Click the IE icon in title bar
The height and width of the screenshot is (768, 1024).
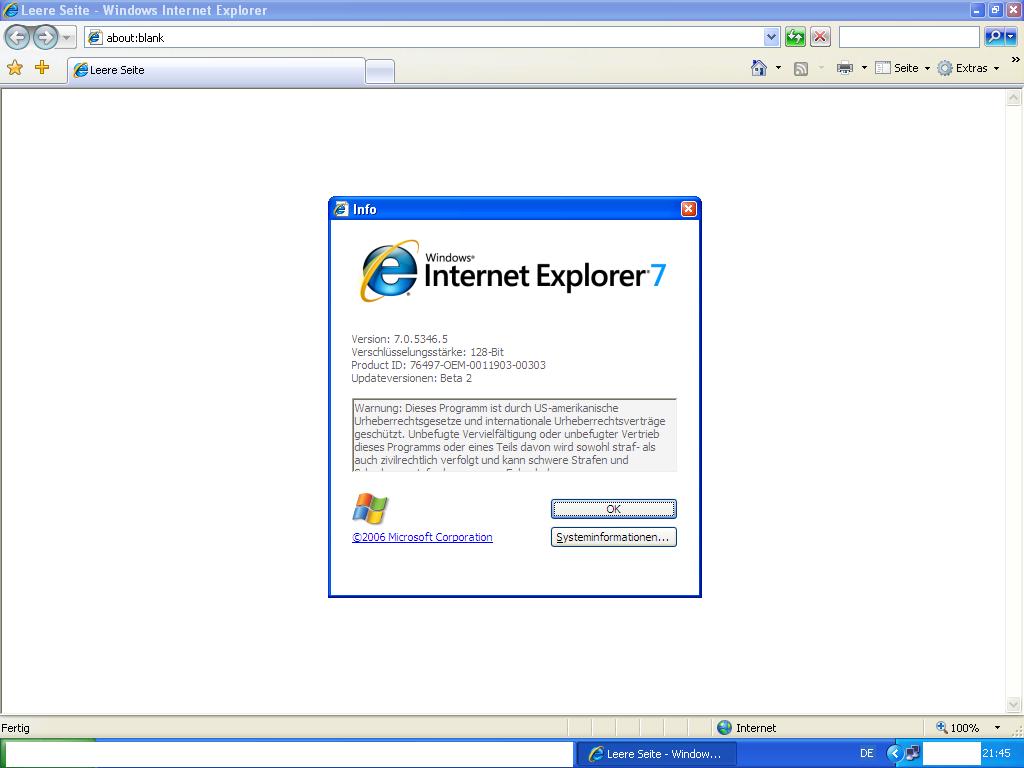[x=10, y=10]
